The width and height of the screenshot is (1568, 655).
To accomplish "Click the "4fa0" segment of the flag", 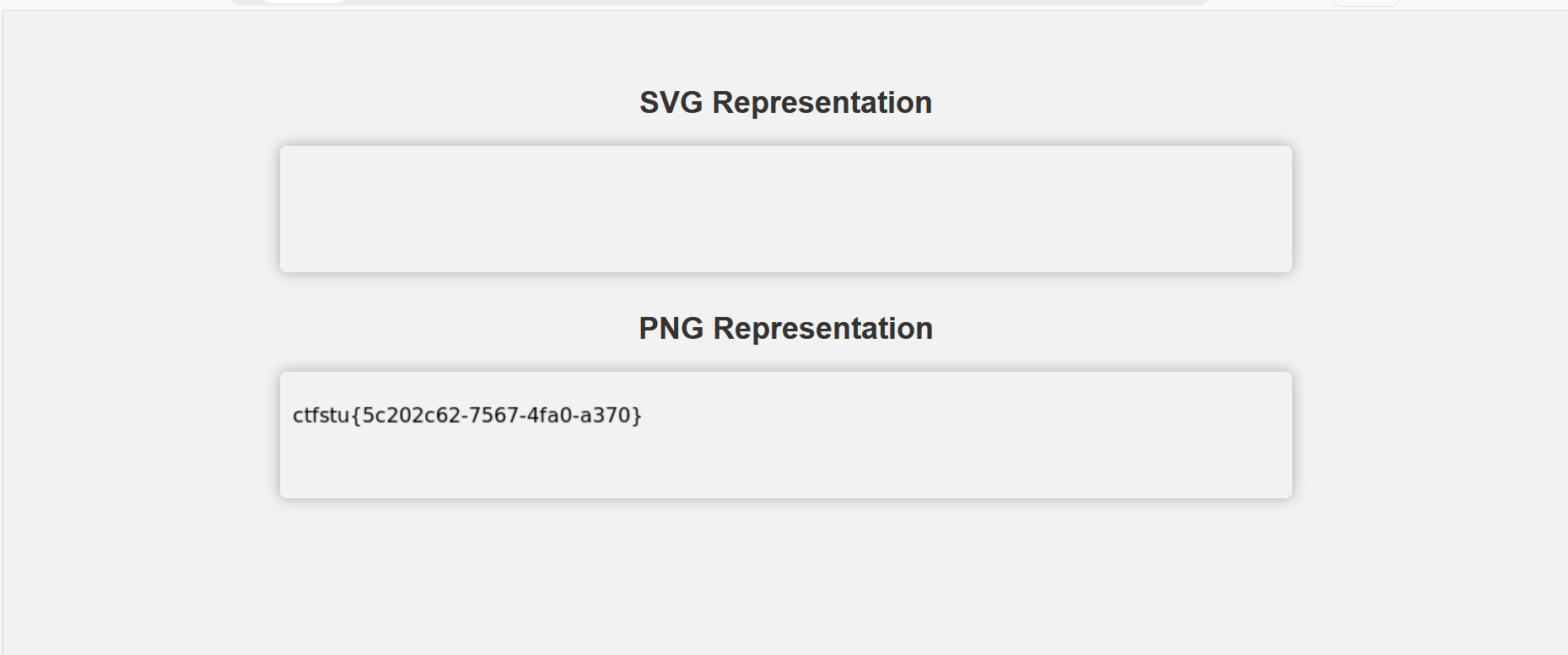I will (x=548, y=416).
